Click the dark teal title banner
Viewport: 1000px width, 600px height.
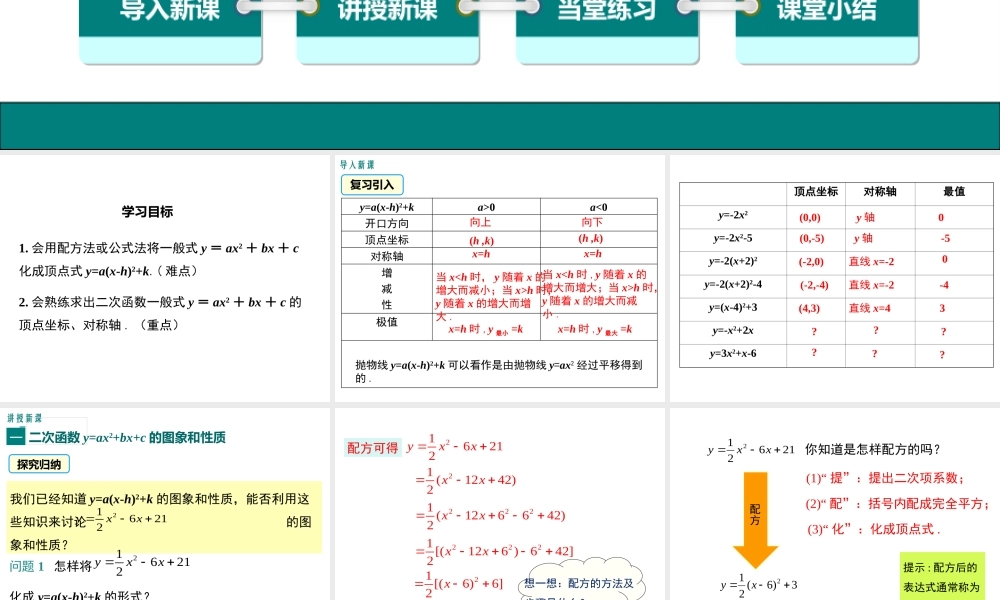[x=500, y=126]
